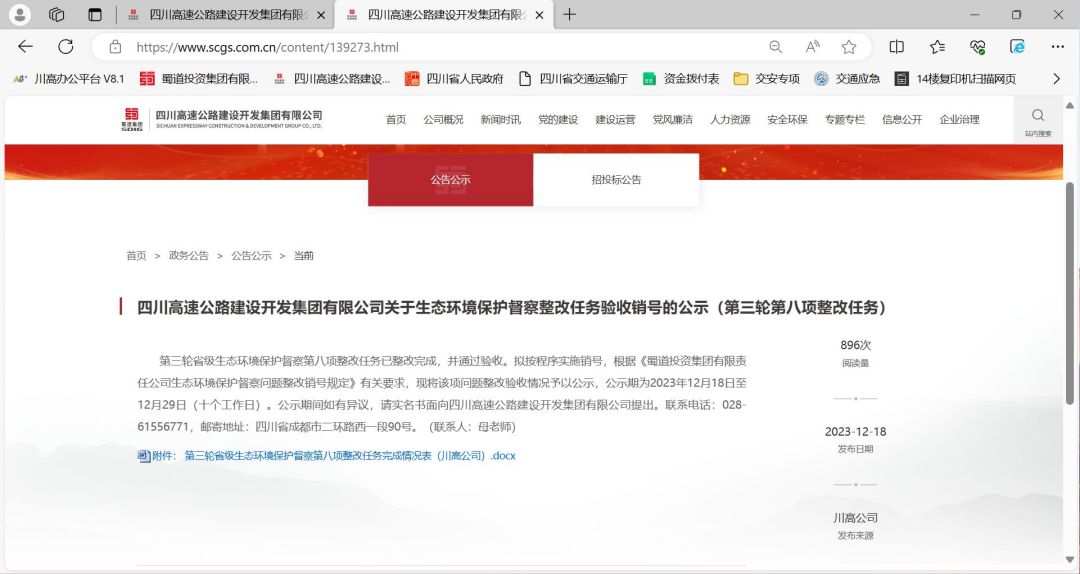Expand the favorites bar overflow chevron
Image resolution: width=1080 pixels, height=574 pixels.
pyautogui.click(x=1057, y=79)
